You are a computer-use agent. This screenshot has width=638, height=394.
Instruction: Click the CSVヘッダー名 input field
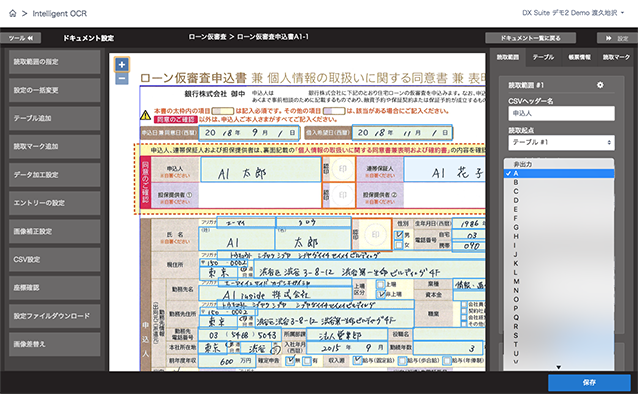click(561, 113)
